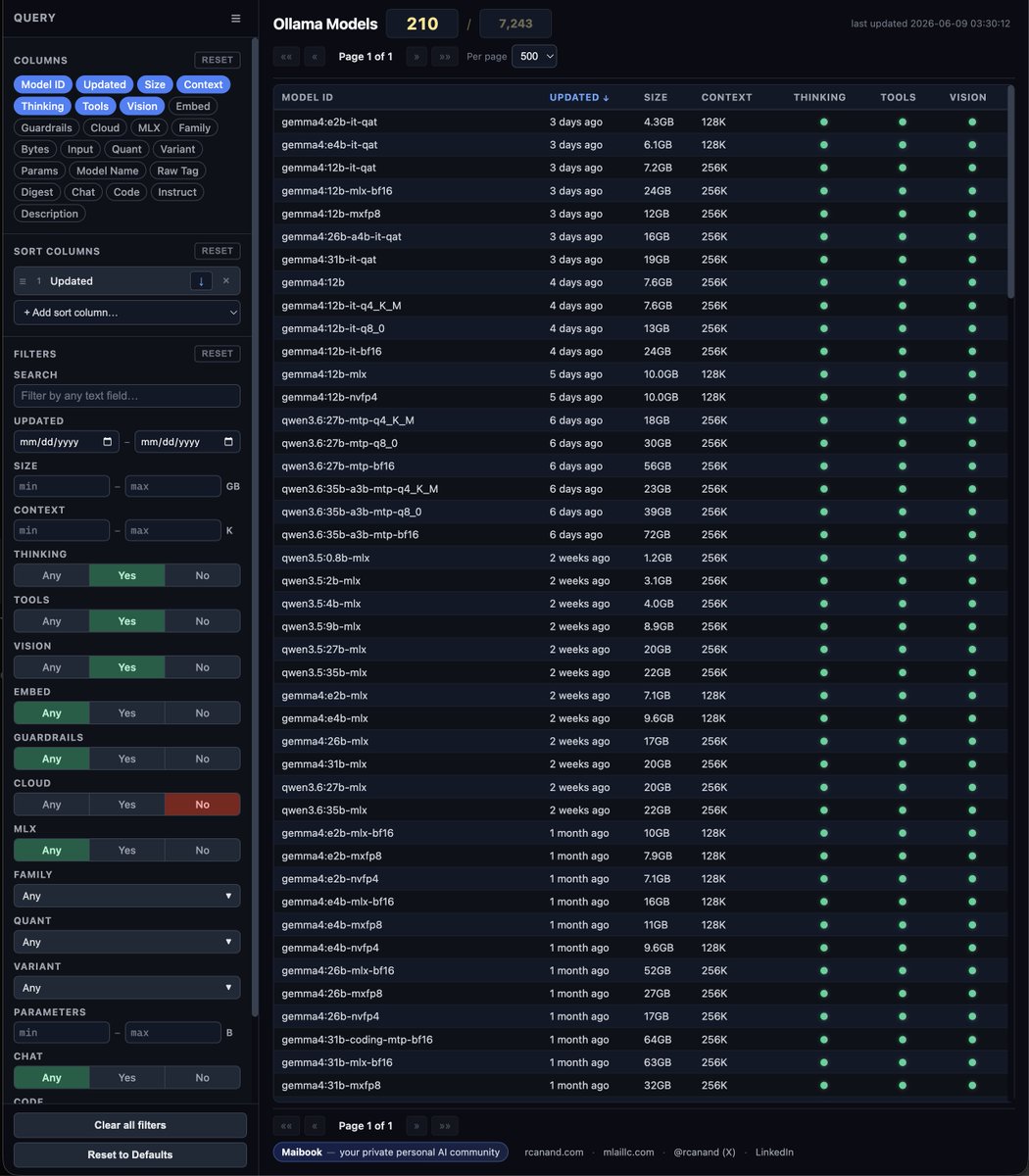Focus the Parameters min input

click(x=62, y=1033)
